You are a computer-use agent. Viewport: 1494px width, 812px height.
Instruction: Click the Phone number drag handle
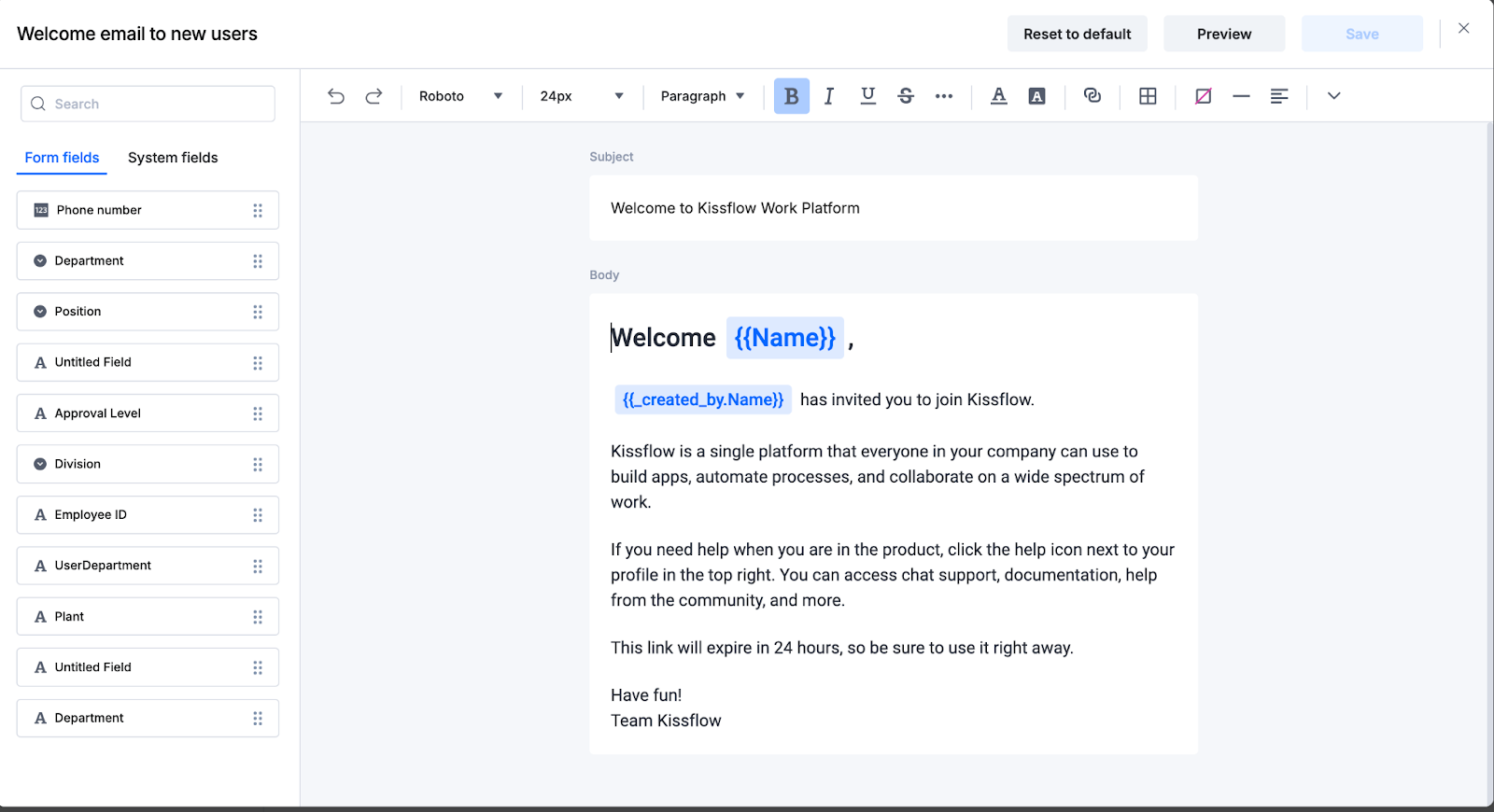coord(258,210)
